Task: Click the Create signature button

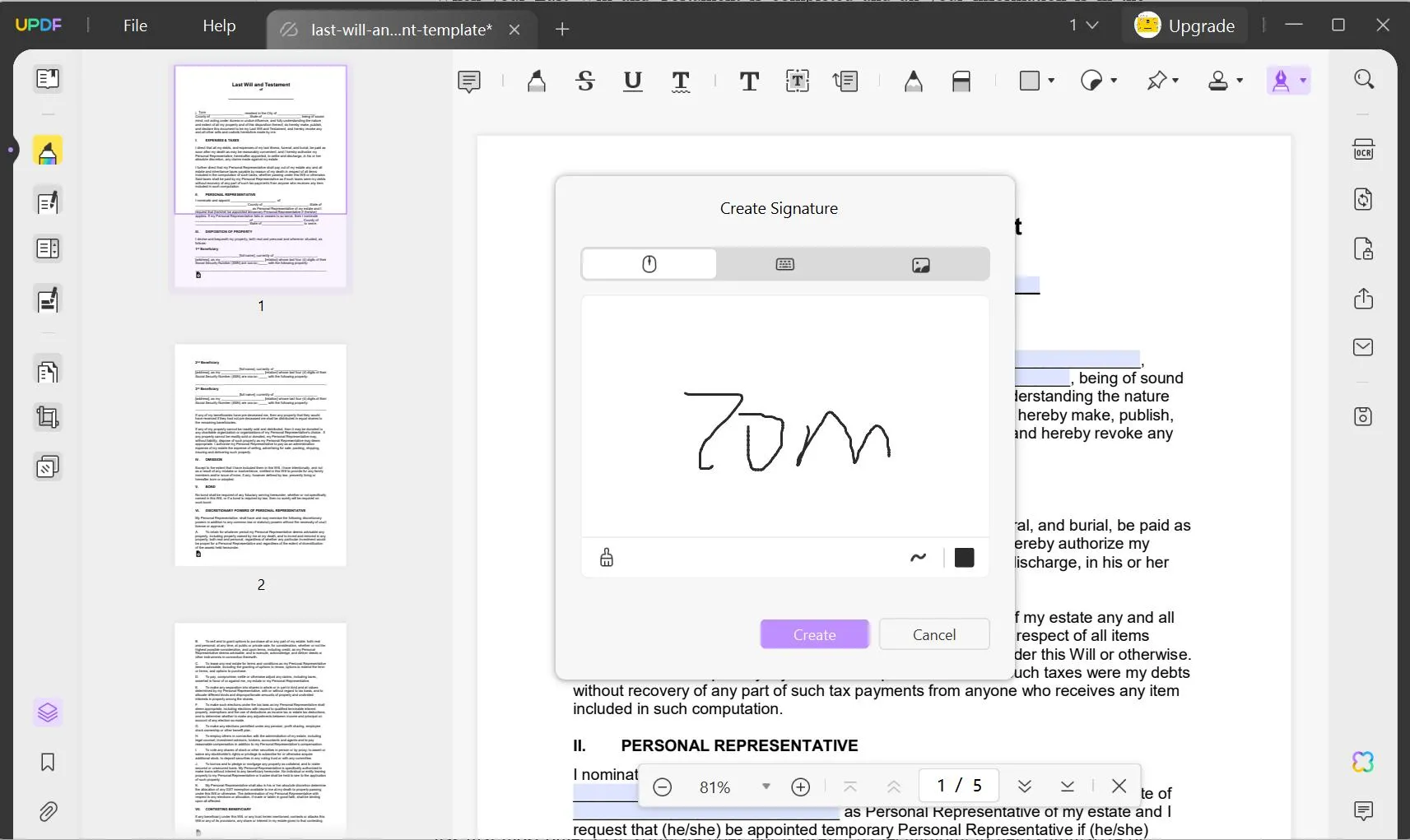Action: pyautogui.click(x=815, y=634)
